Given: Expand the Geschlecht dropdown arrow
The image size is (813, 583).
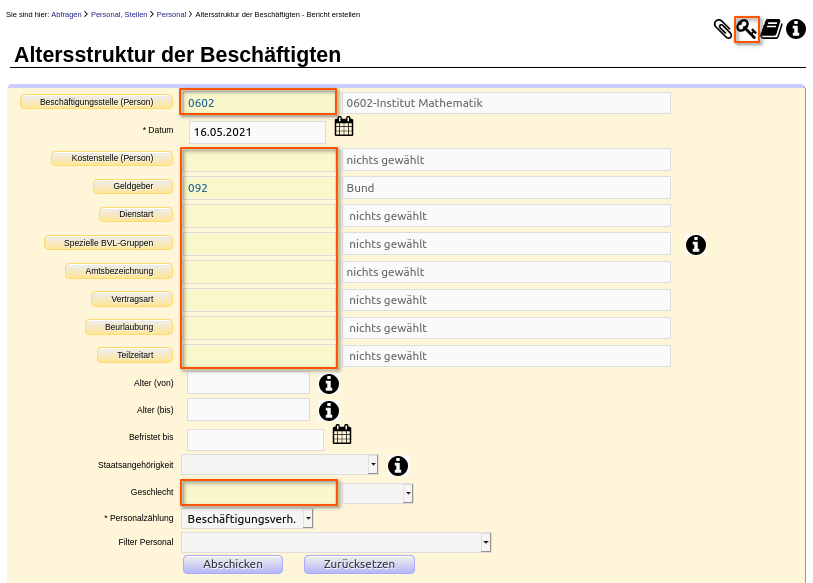Looking at the screenshot, I should click(408, 493).
